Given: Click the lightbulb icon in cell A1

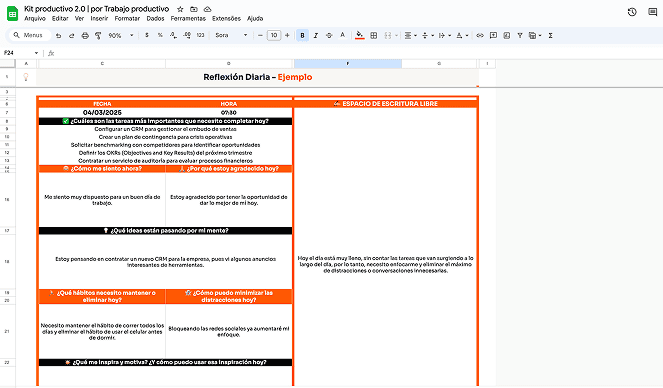Looking at the screenshot, I should (x=26, y=77).
